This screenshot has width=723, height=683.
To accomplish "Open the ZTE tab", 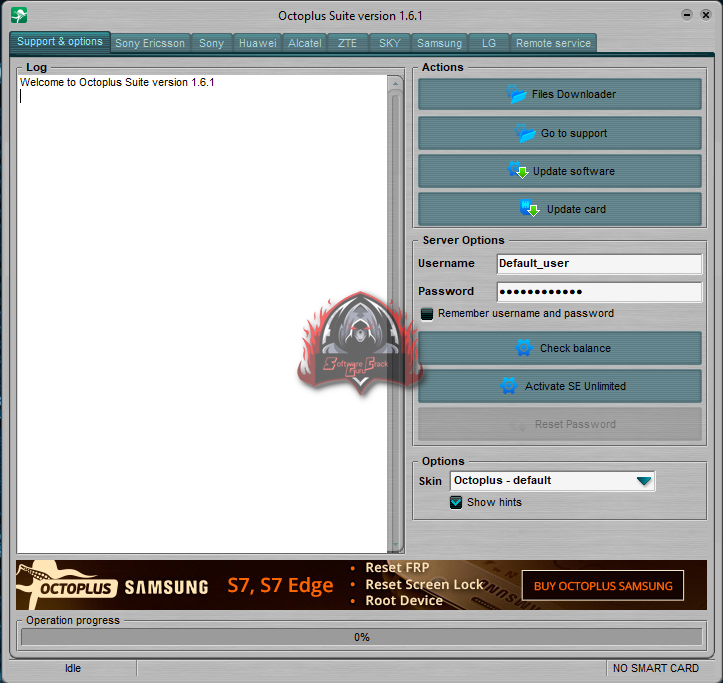I will (x=348, y=43).
